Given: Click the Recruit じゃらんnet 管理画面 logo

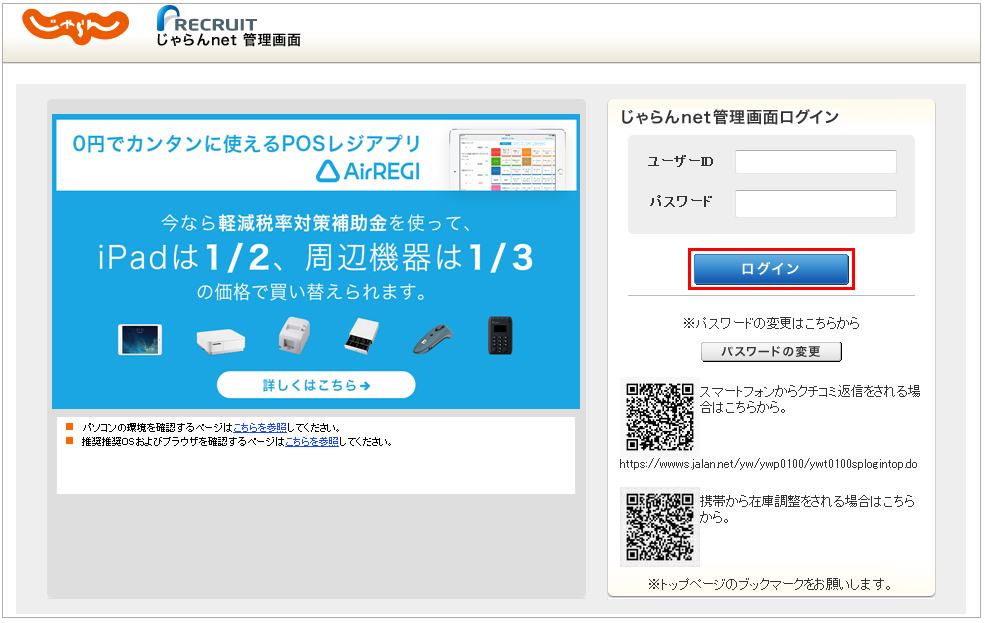Looking at the screenshot, I should tap(228, 29).
